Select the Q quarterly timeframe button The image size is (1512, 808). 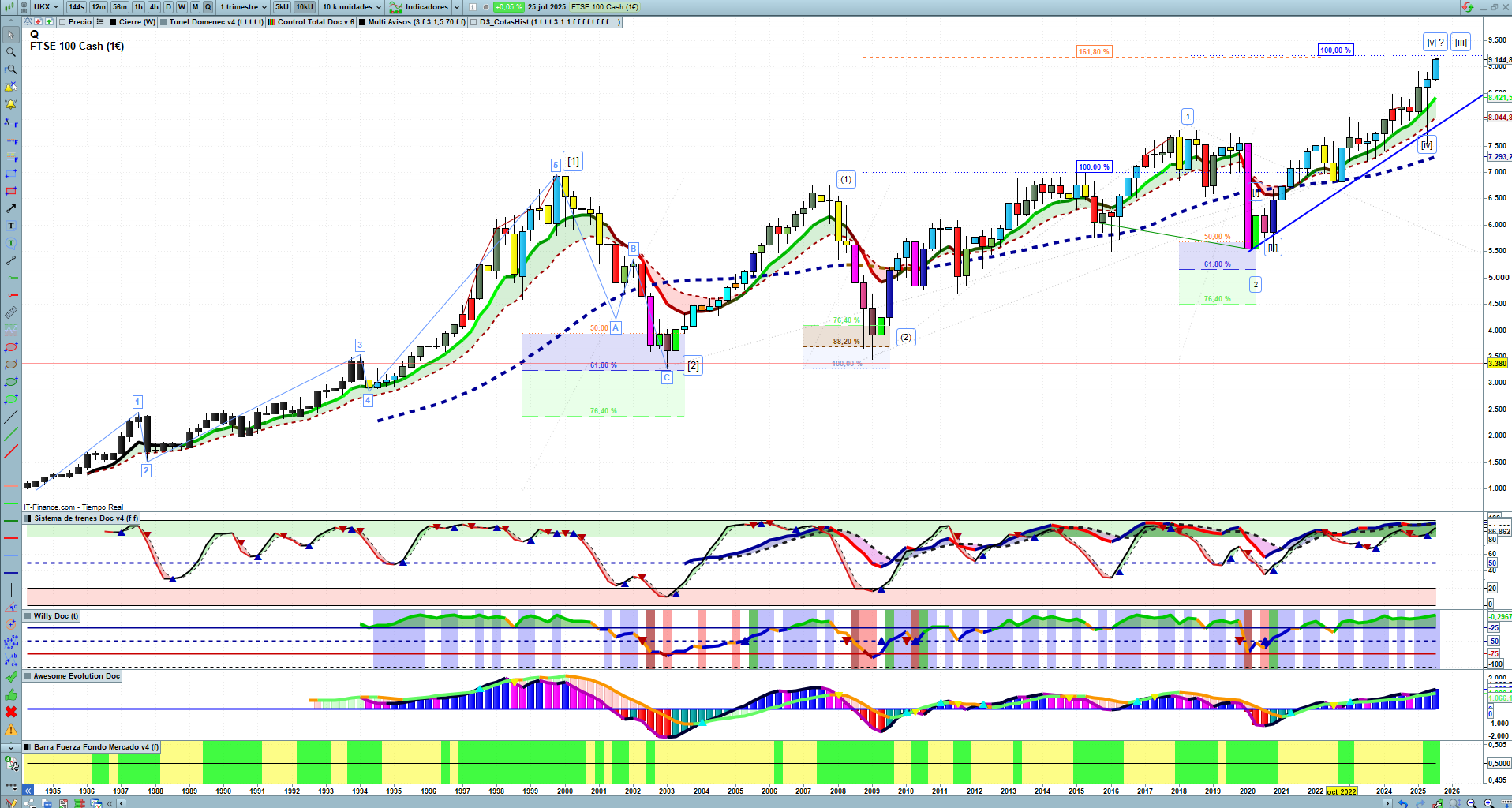click(x=208, y=7)
